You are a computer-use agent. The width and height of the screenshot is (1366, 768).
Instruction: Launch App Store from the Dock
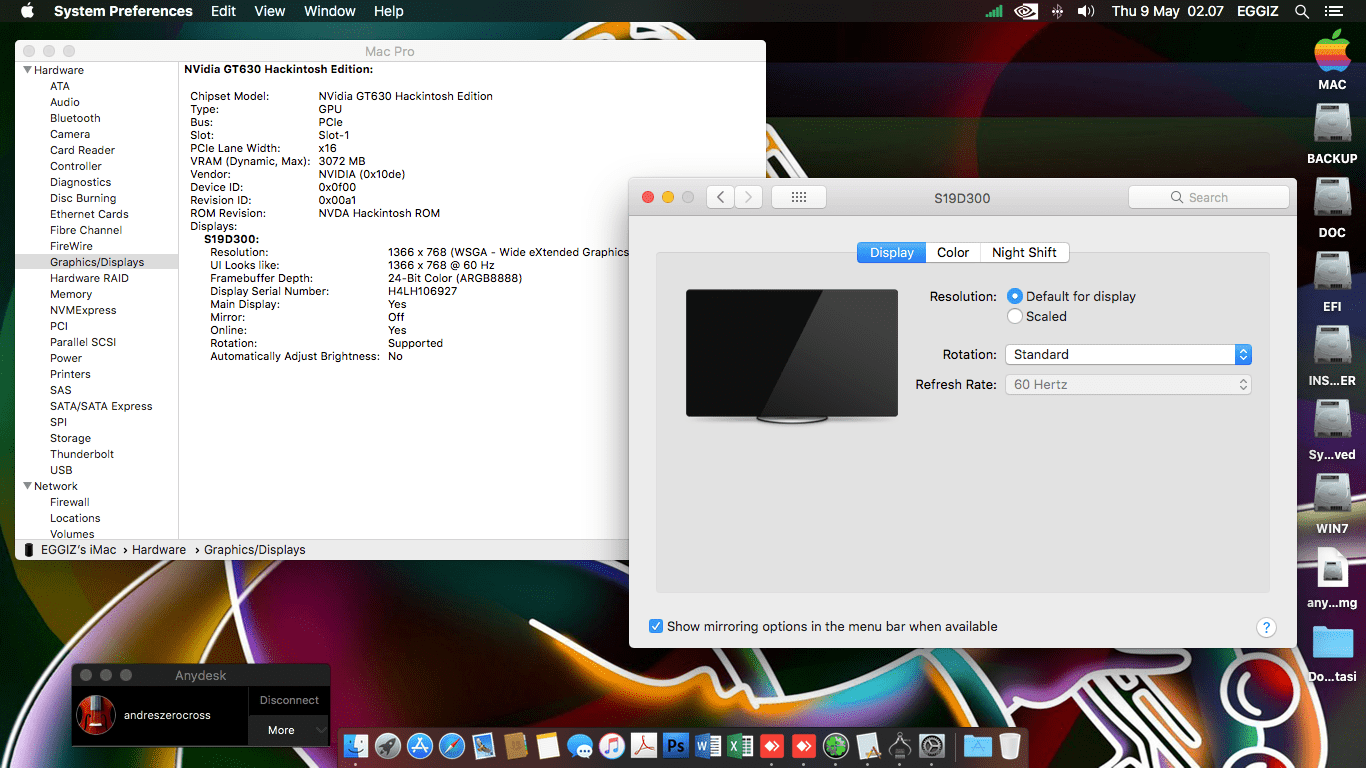tap(420, 746)
